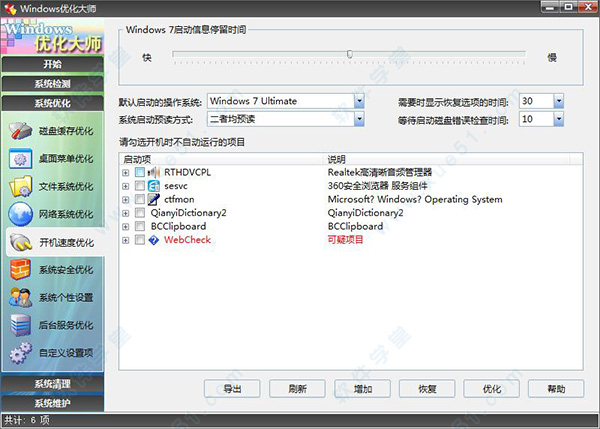The image size is (600, 429).
Task: Click the 导出 export button
Action: click(232, 389)
